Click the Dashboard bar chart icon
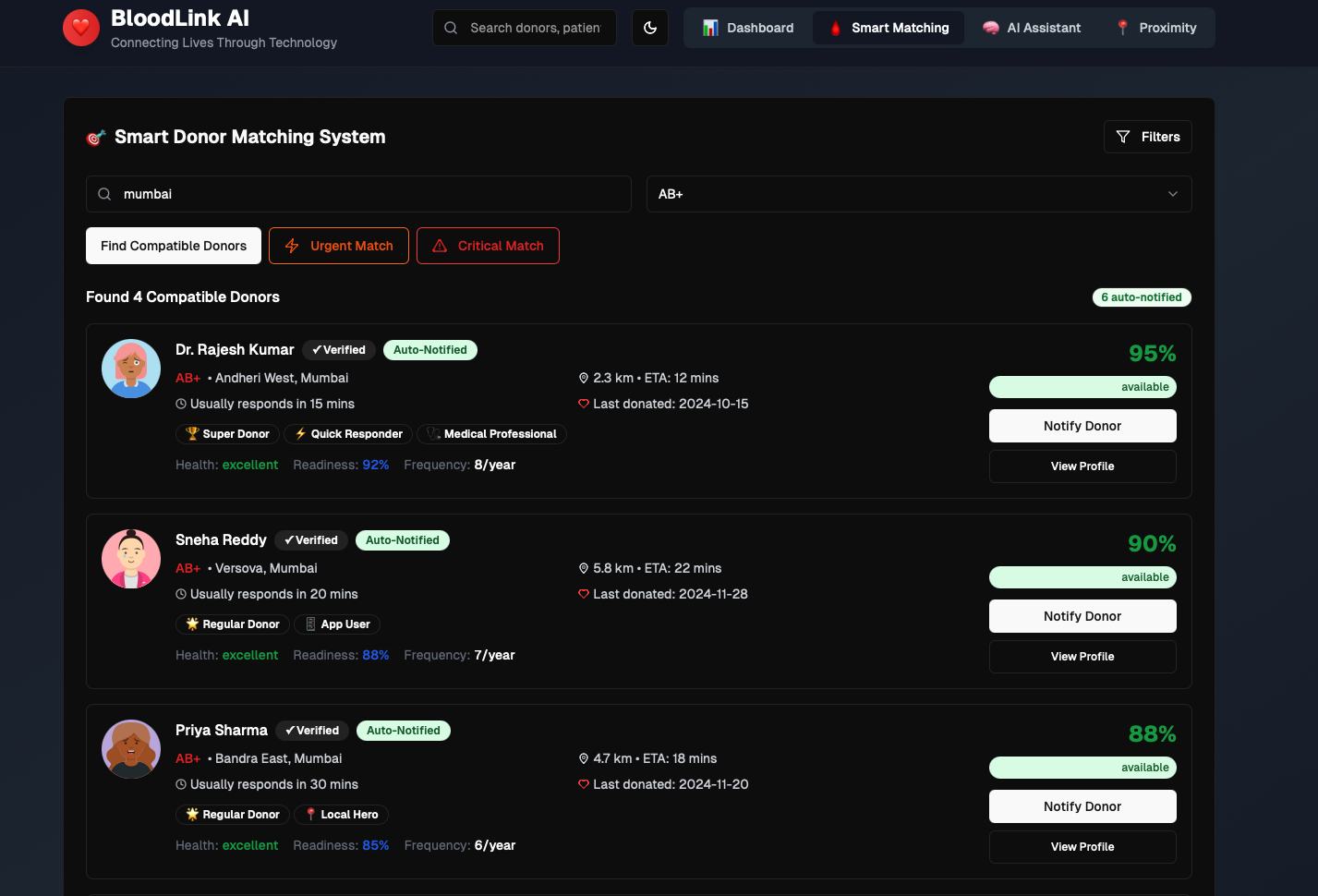Screen dimensions: 1318x896 coord(710,28)
